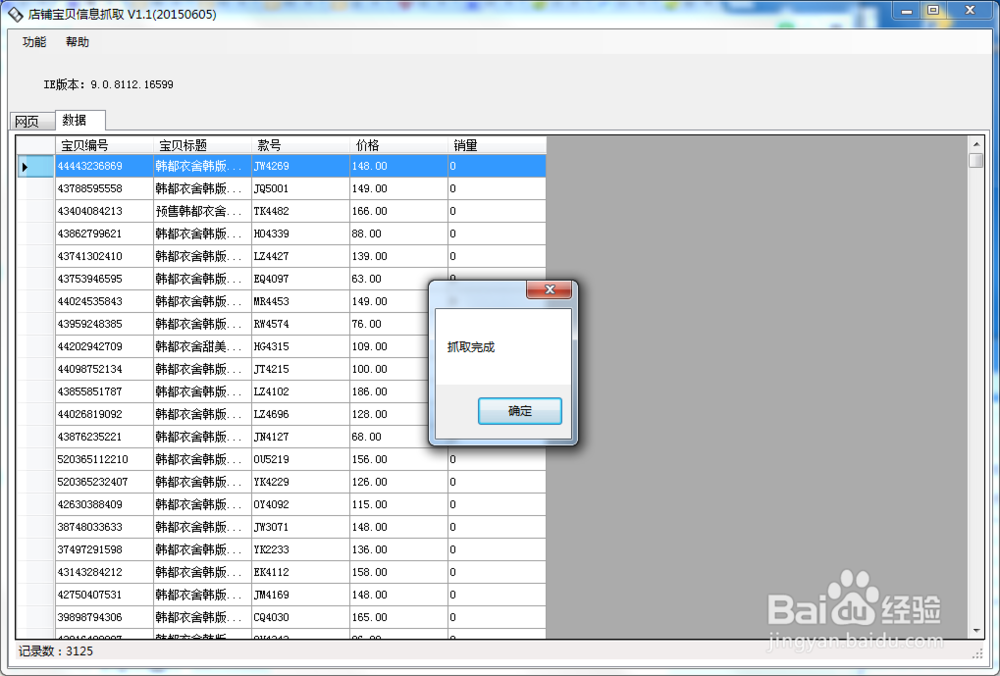Click the 宝贝标题 column header
This screenshot has height=676, width=1000.
[x=202, y=145]
